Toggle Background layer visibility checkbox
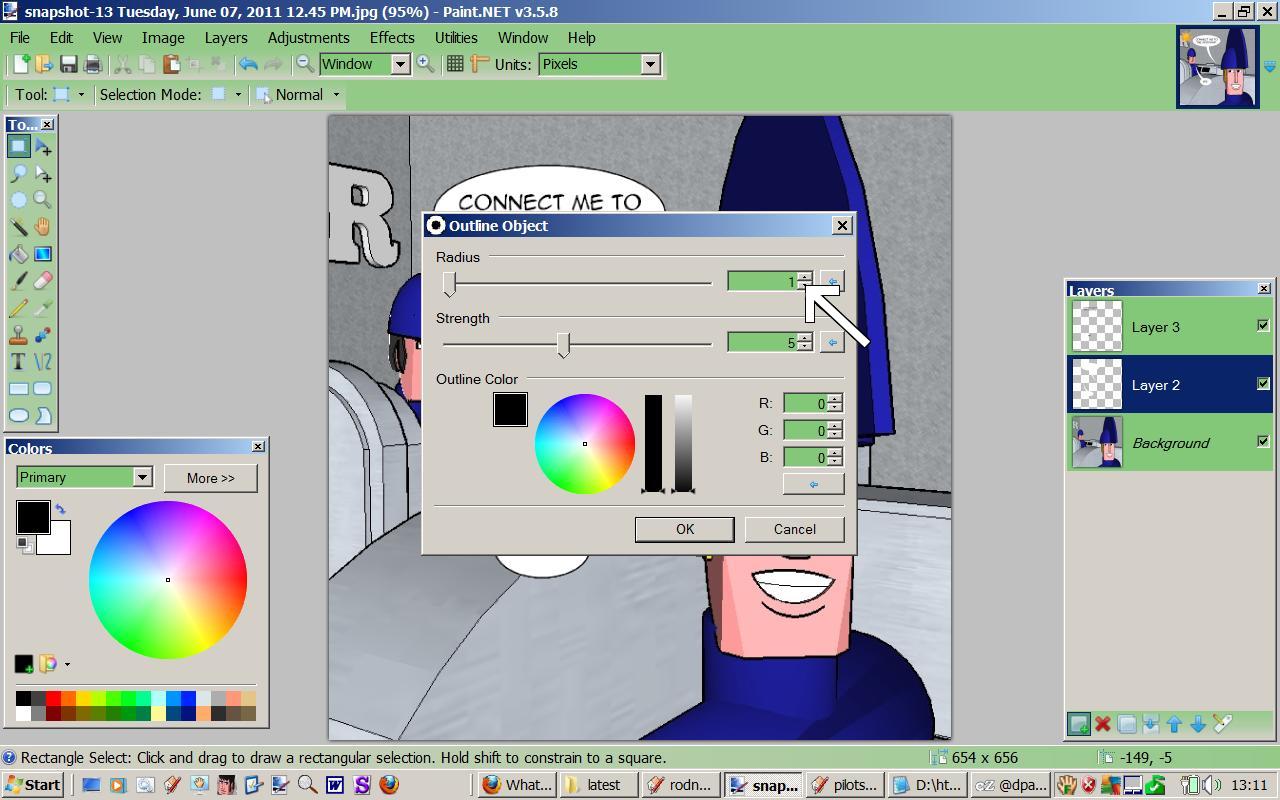 click(x=1263, y=442)
